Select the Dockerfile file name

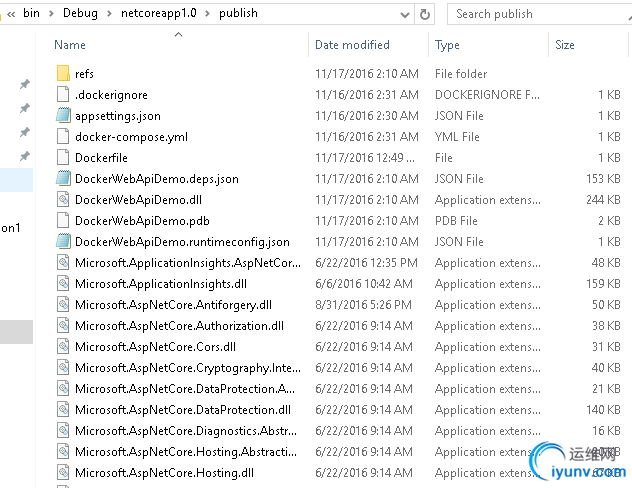(101, 158)
